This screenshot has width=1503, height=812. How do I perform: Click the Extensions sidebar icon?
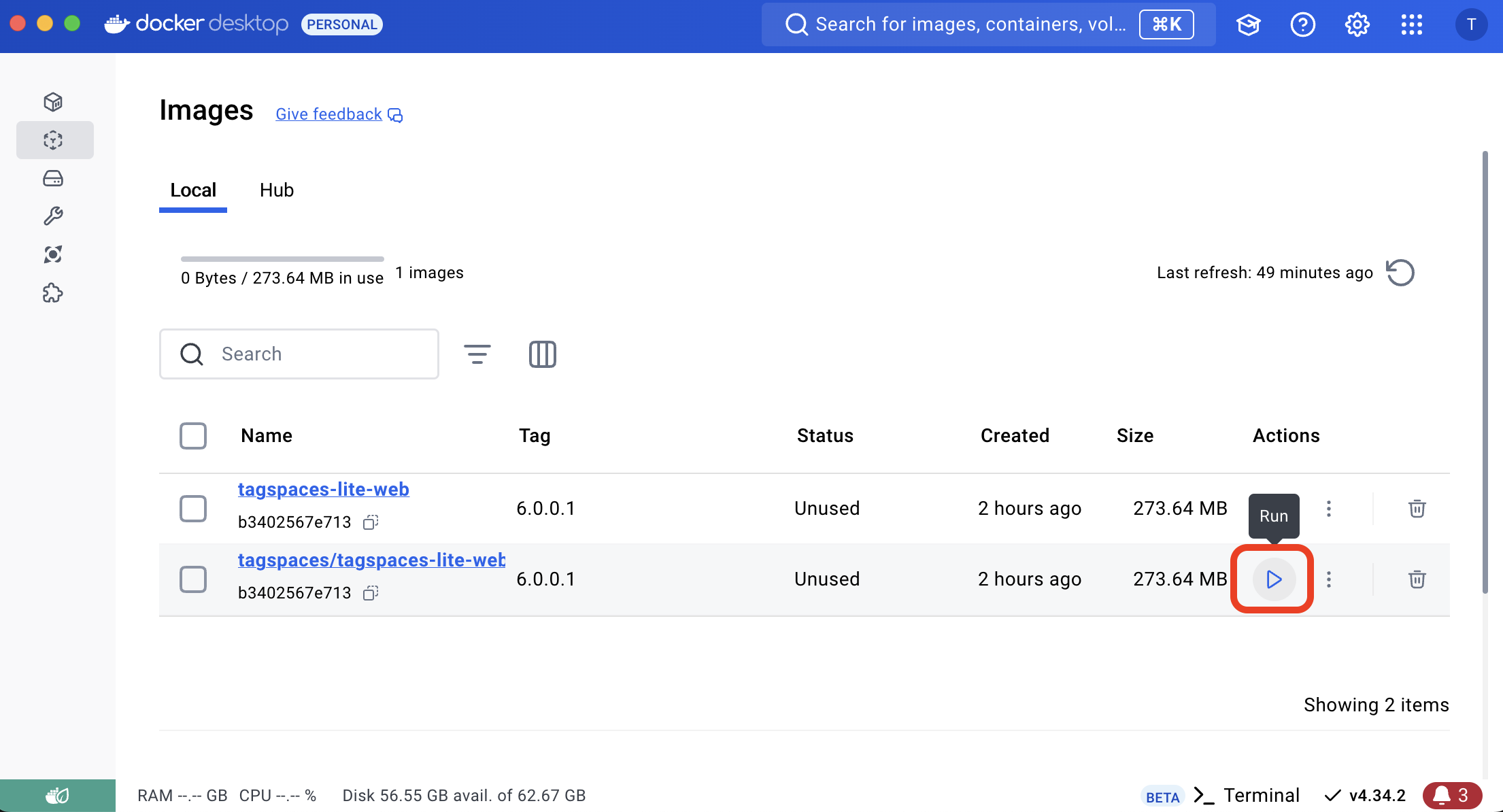[x=53, y=292]
